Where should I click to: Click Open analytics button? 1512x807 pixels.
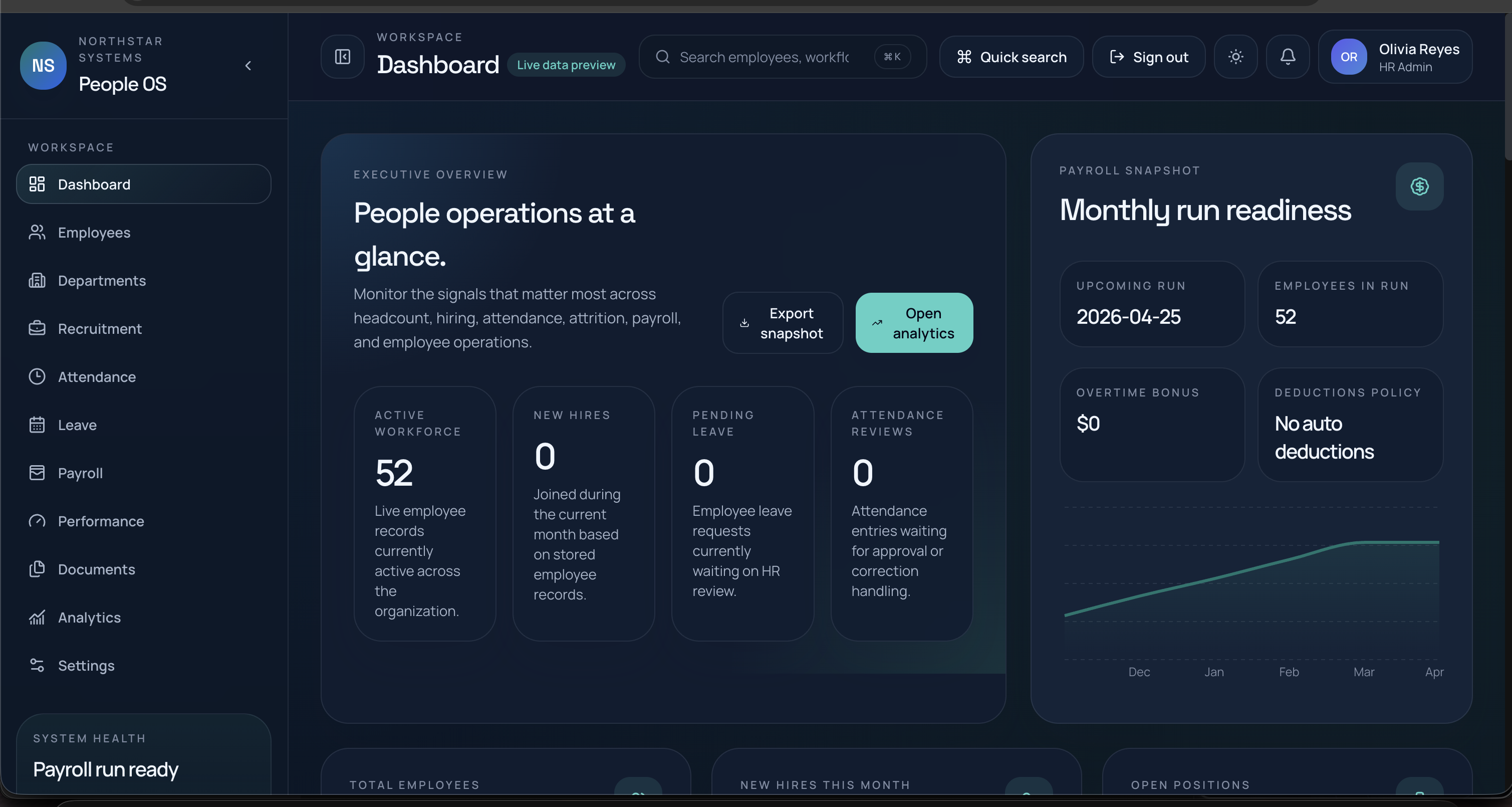click(914, 323)
